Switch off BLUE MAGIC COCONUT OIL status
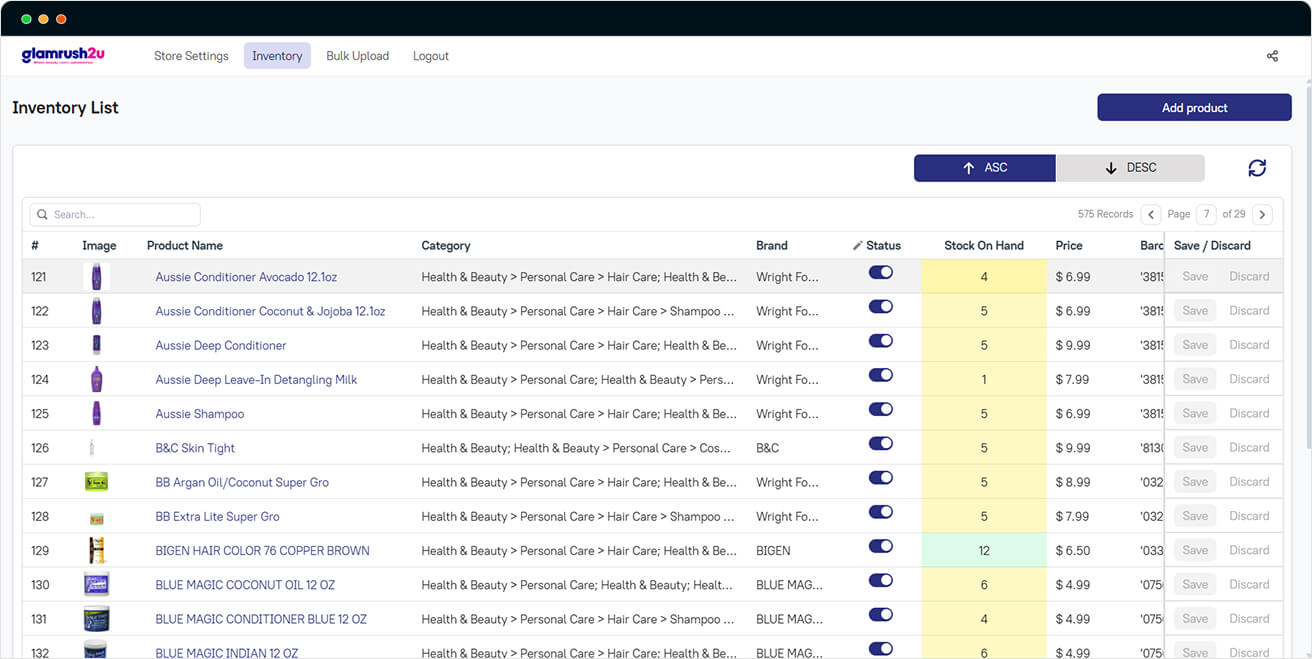Image resolution: width=1312 pixels, height=659 pixels. [880, 581]
